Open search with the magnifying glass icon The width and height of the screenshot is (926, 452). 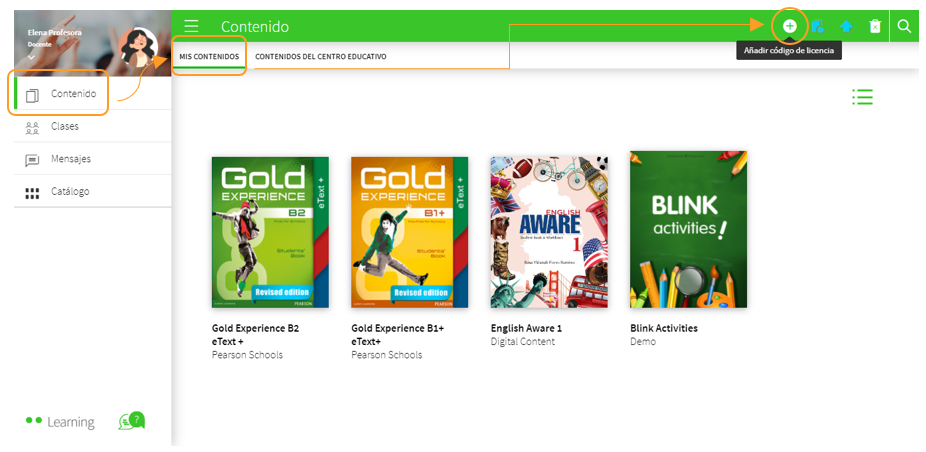click(x=904, y=26)
